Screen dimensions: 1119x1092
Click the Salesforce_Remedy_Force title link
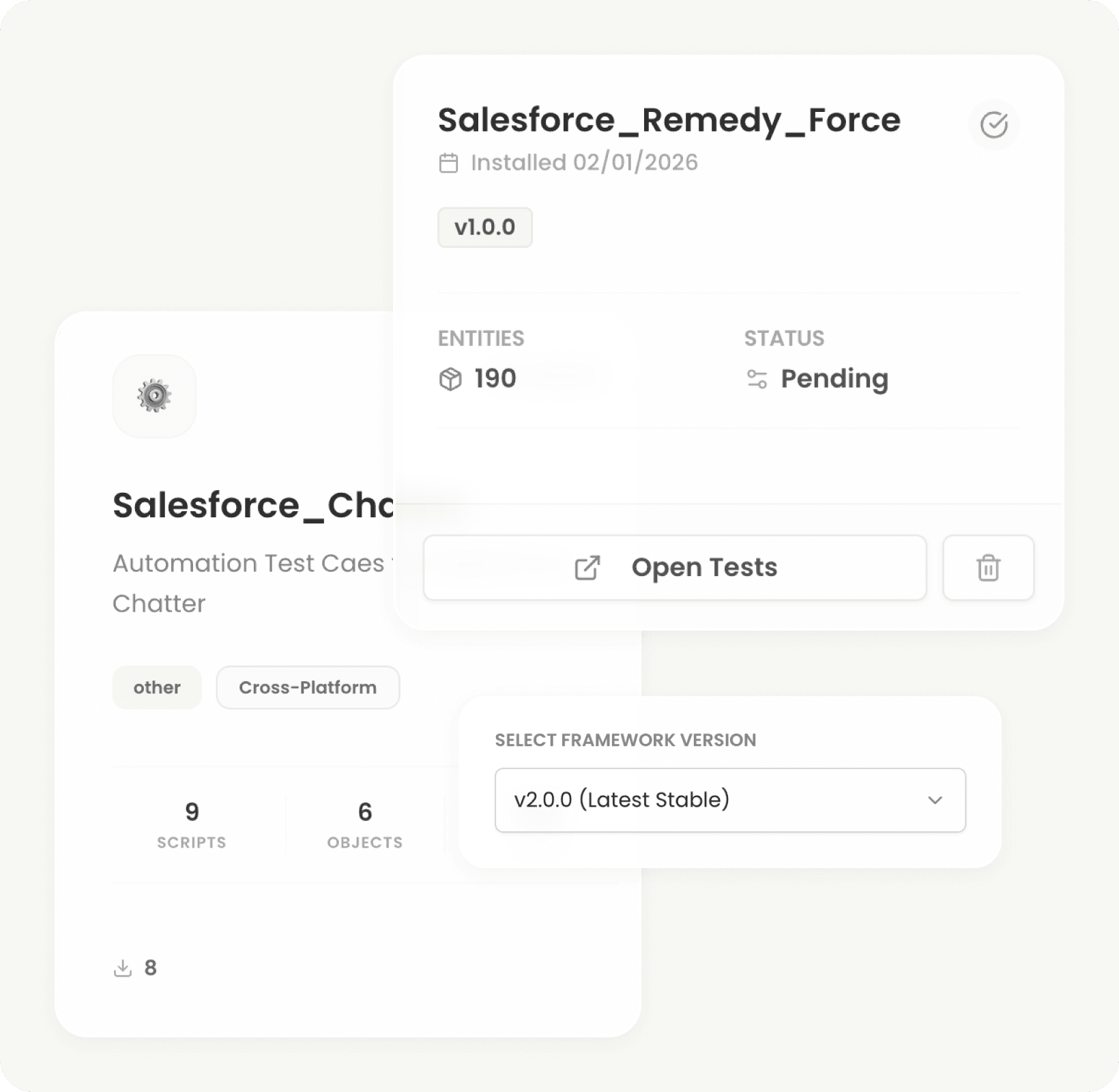(x=669, y=120)
